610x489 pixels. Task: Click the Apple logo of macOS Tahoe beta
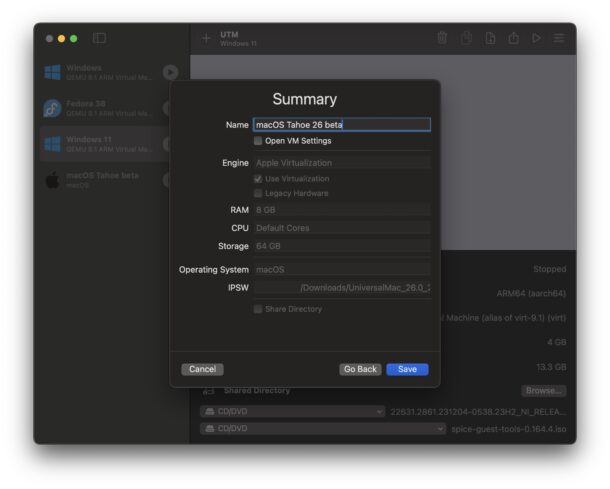click(52, 180)
